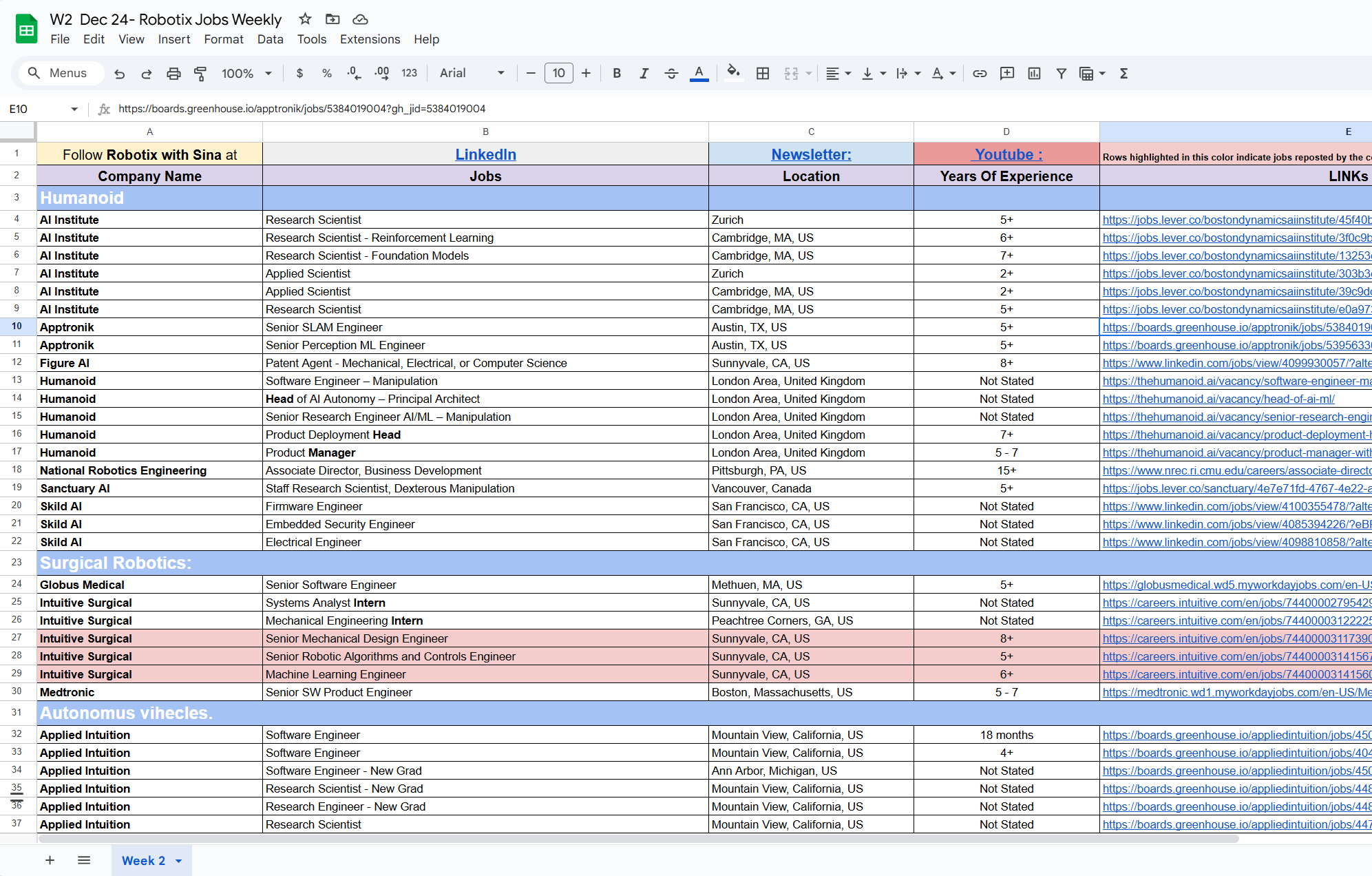This screenshot has width=1372, height=876.
Task: Open the Arial font dropdown
Action: pyautogui.click(x=472, y=73)
